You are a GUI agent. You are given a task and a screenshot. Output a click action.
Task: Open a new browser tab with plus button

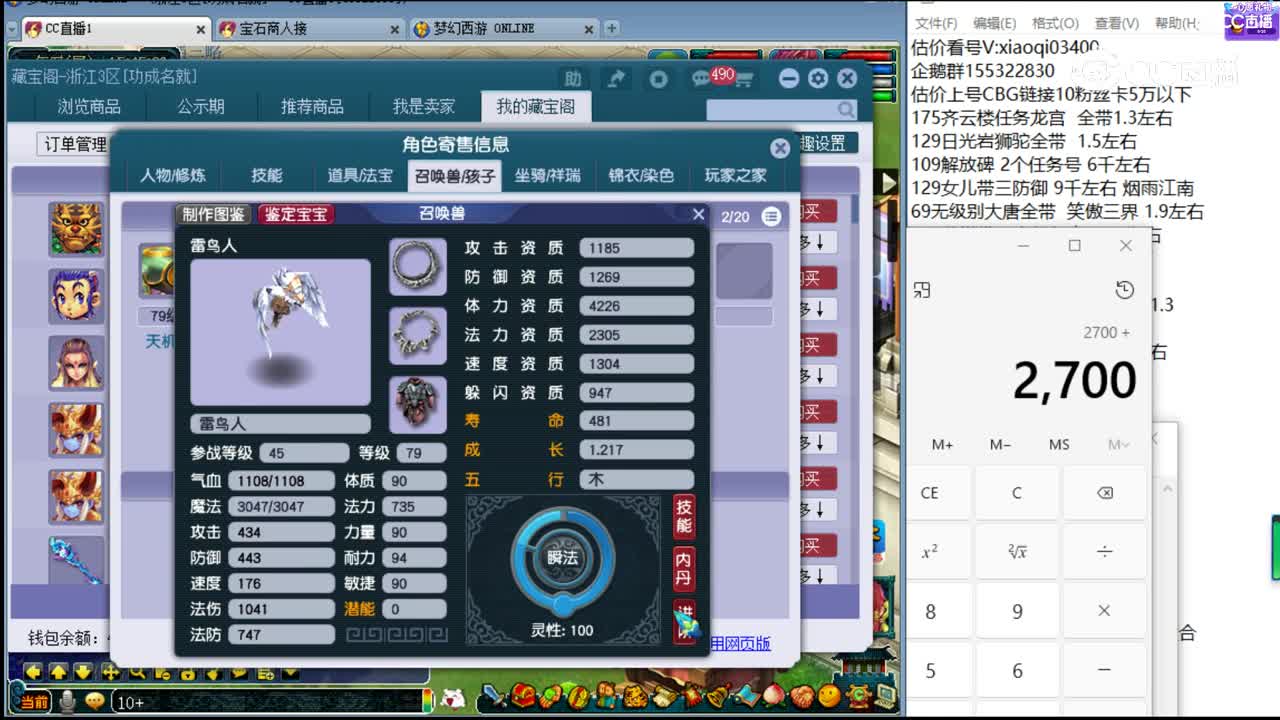pyautogui.click(x=612, y=28)
